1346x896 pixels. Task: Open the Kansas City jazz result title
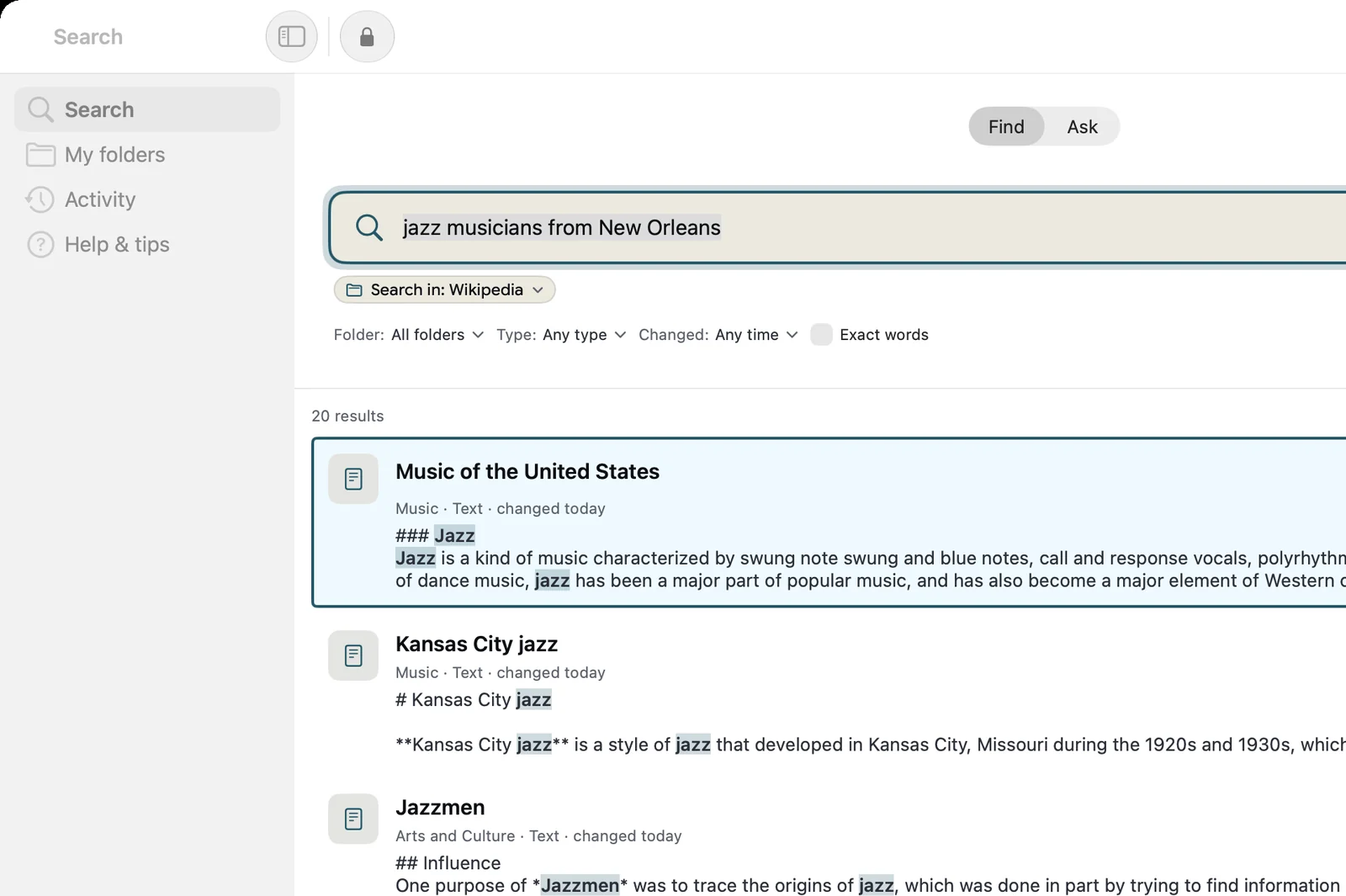[476, 644]
